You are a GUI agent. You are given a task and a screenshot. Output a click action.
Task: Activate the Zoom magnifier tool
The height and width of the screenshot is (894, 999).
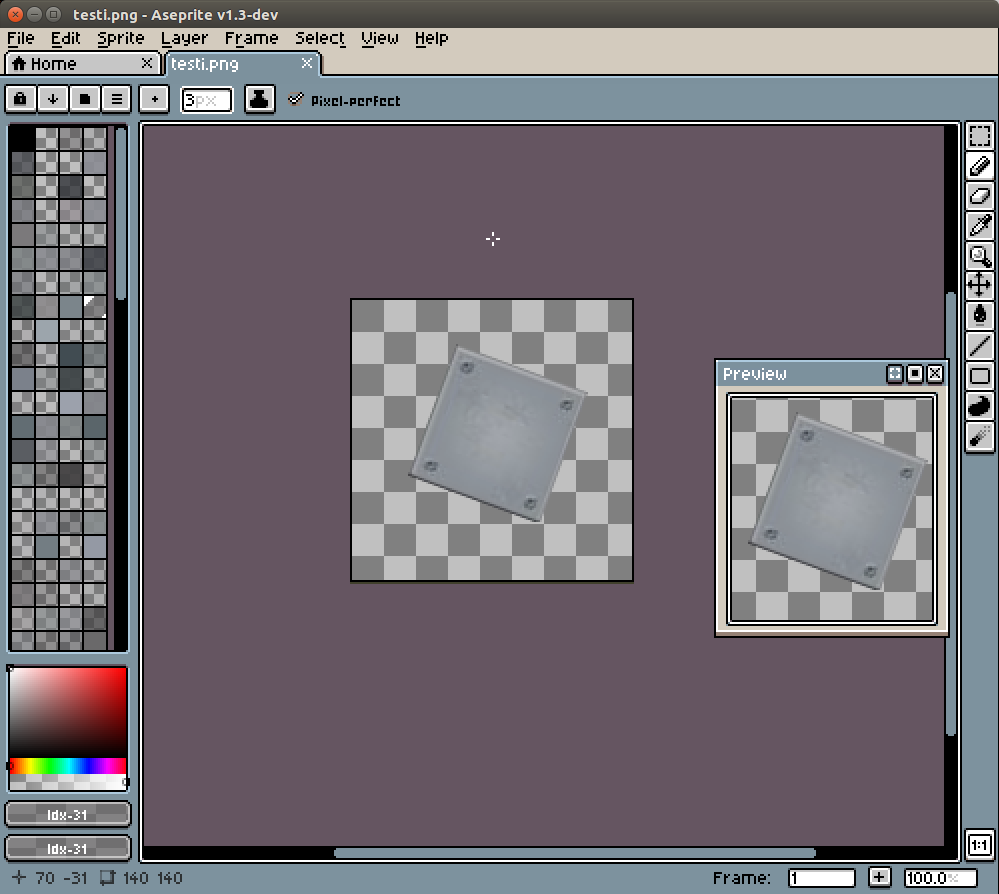pos(980,257)
